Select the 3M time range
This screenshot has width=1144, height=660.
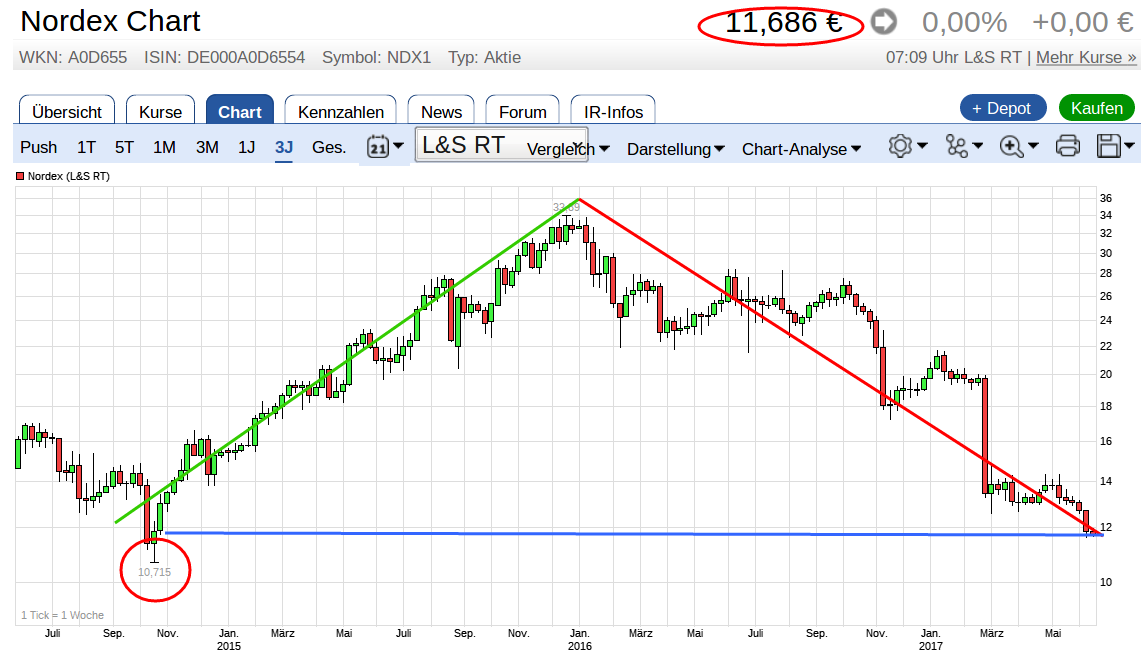coord(207,147)
